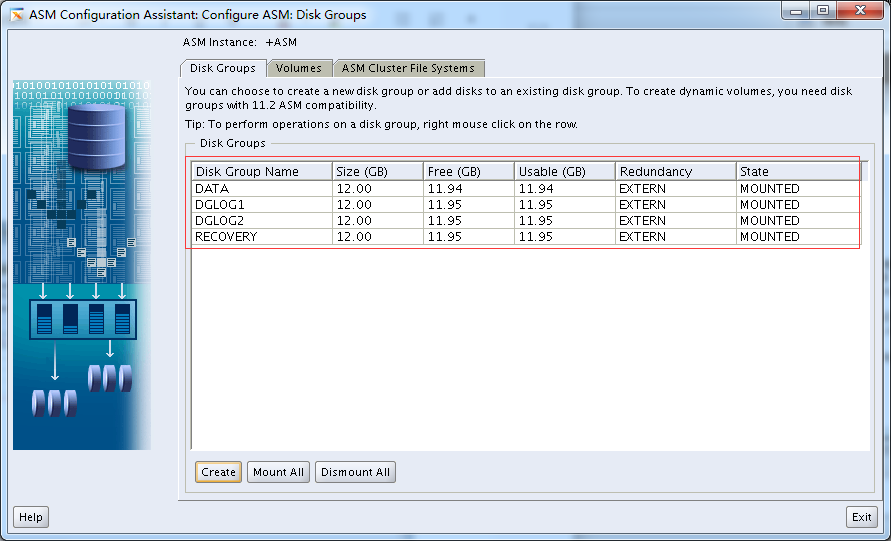
Task: Click the Create button
Action: tap(218, 472)
